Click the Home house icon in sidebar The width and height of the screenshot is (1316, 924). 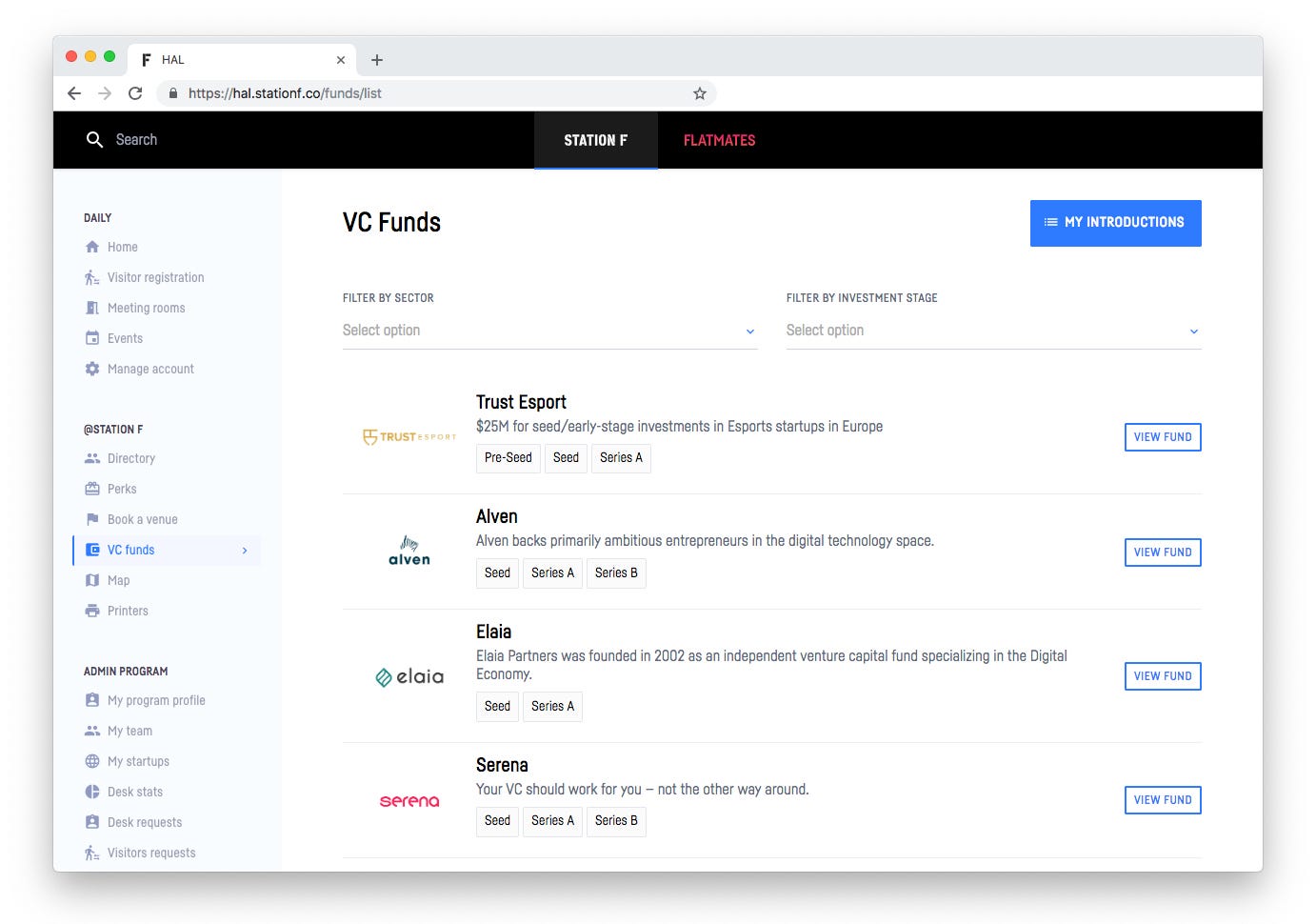(92, 247)
